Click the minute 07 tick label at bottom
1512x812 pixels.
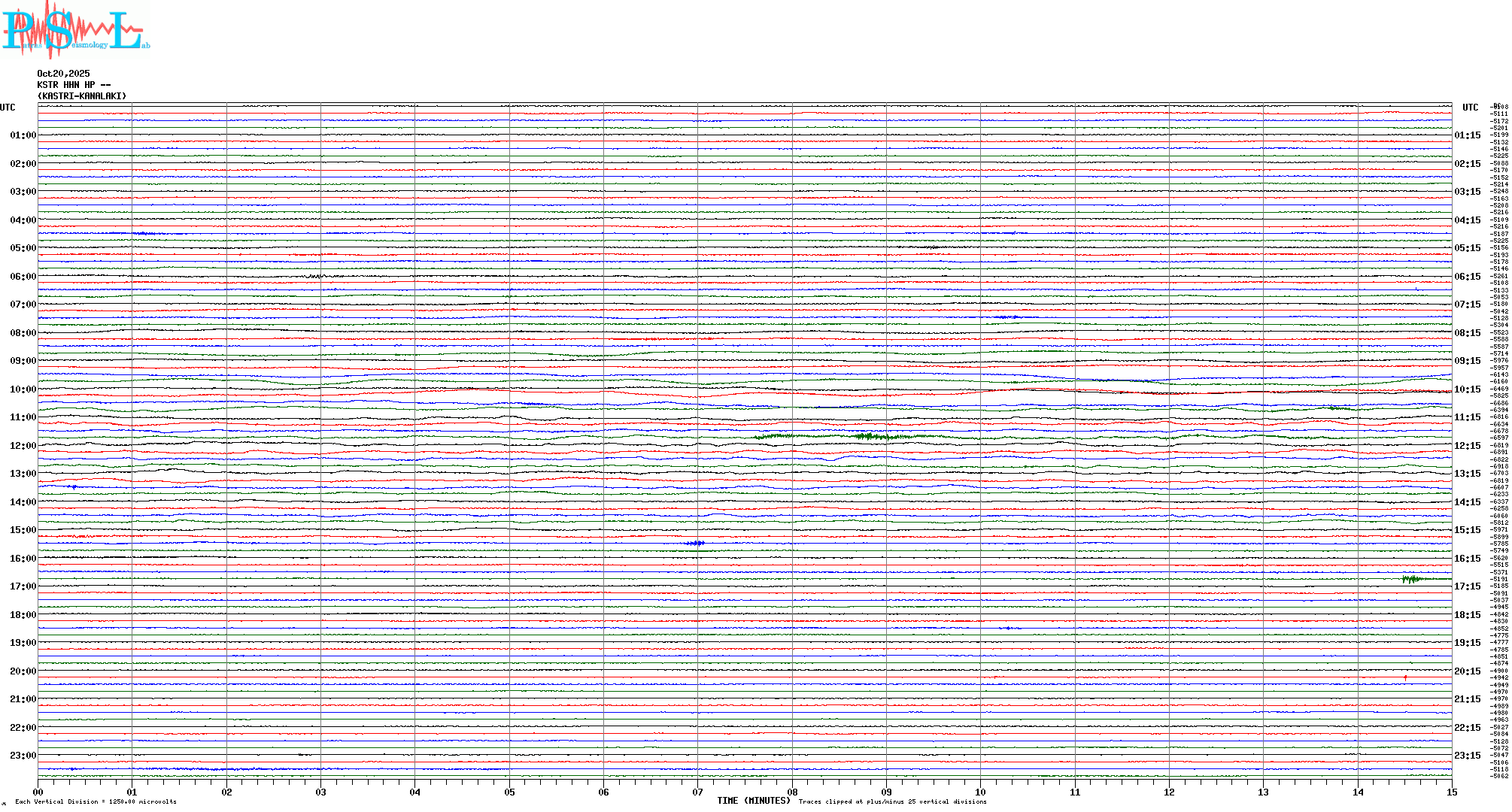tap(697, 792)
